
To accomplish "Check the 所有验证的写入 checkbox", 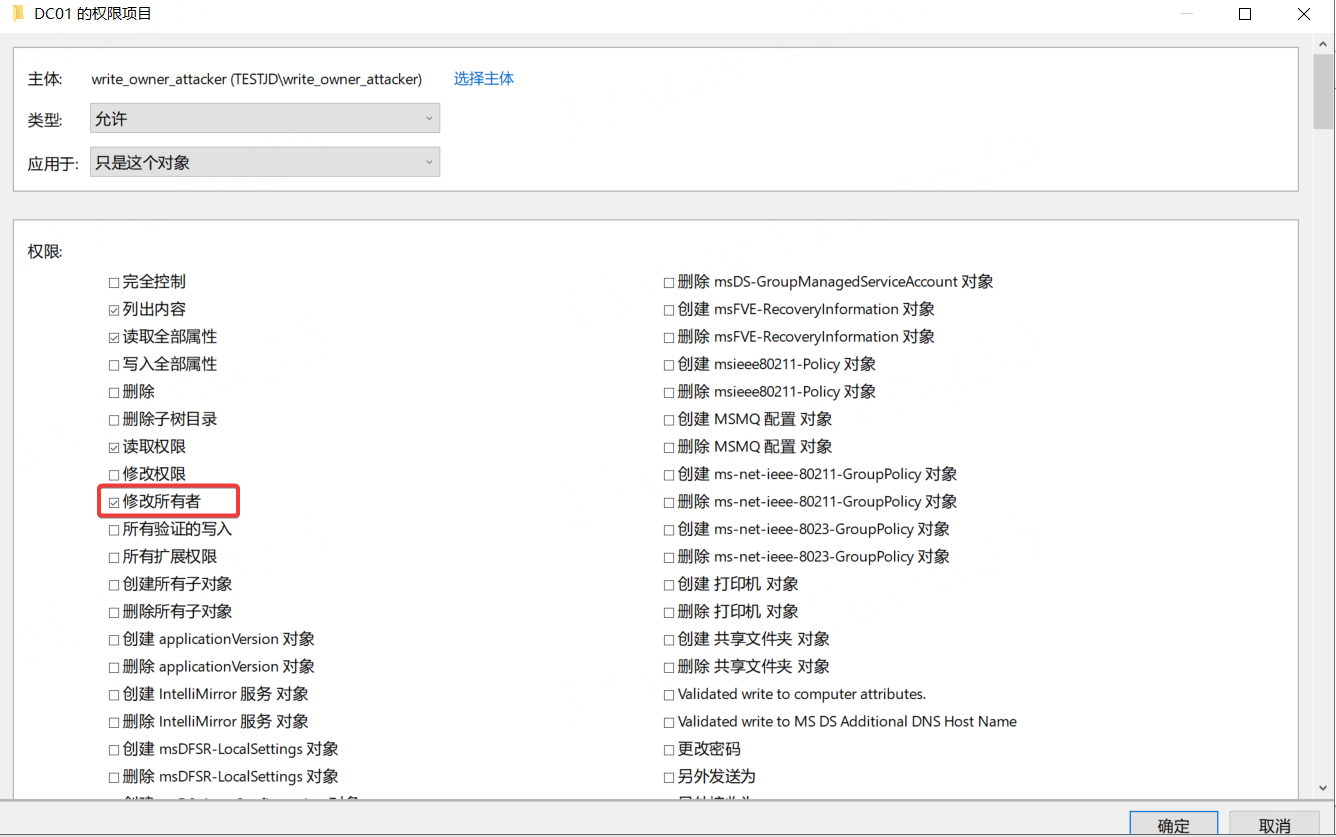I will click(114, 530).
